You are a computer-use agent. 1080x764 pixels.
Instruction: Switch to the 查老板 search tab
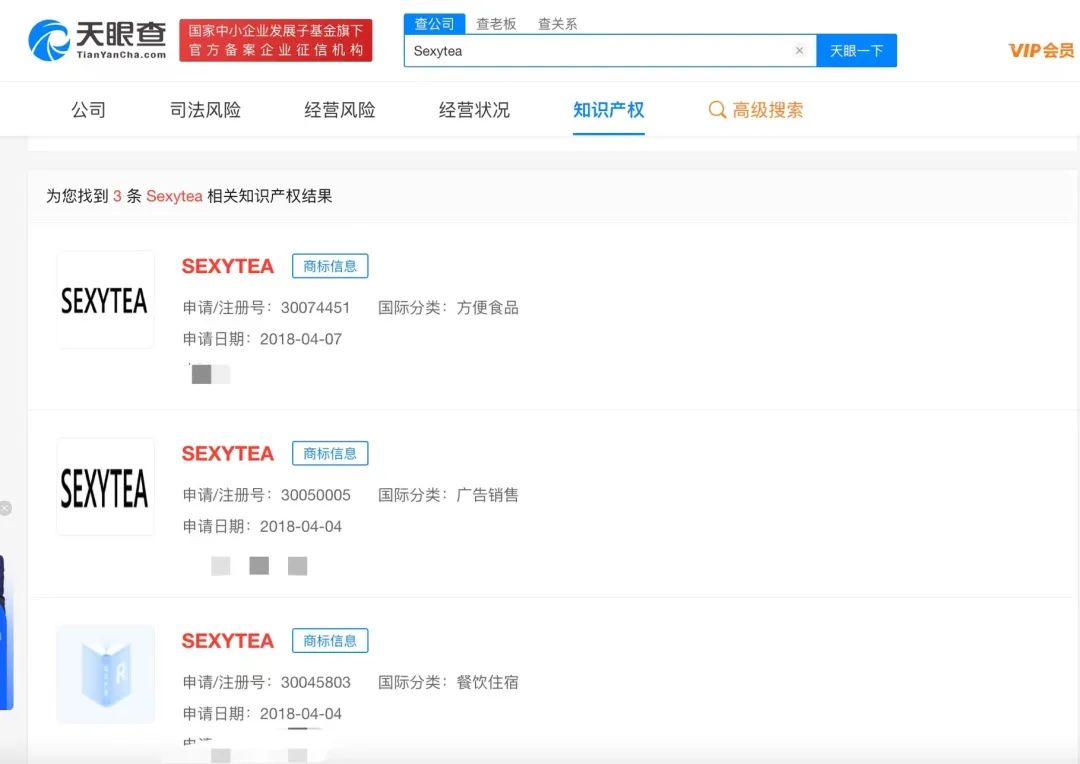pyautogui.click(x=496, y=24)
